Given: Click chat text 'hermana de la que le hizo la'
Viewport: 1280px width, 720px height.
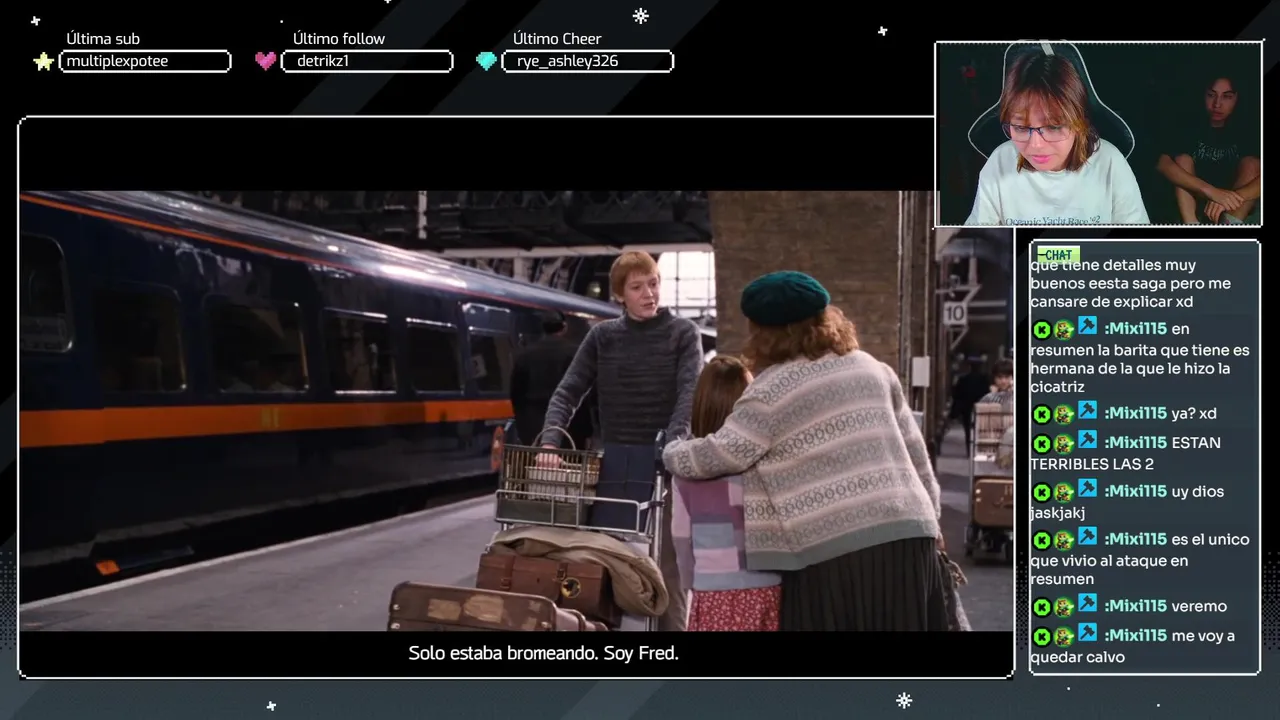Looking at the screenshot, I should (1130, 368).
